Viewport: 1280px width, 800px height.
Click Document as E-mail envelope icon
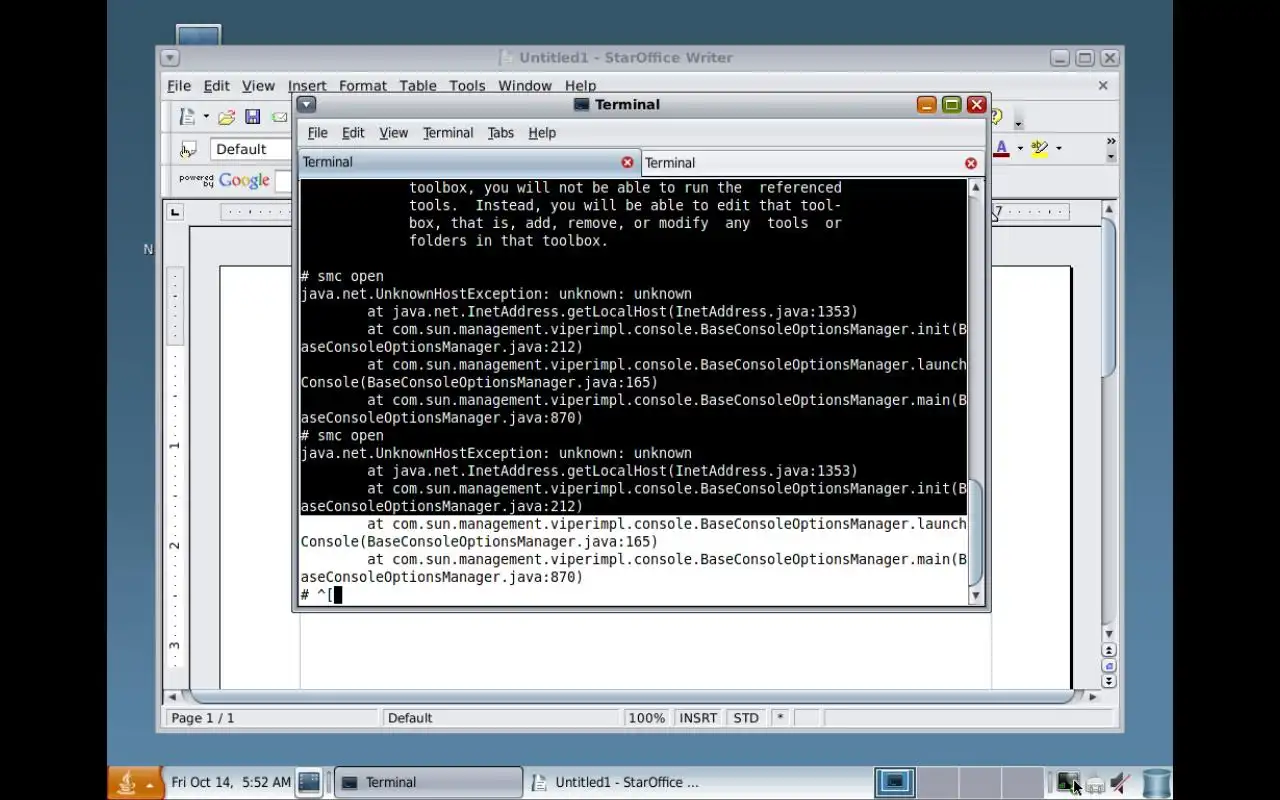[x=279, y=117]
